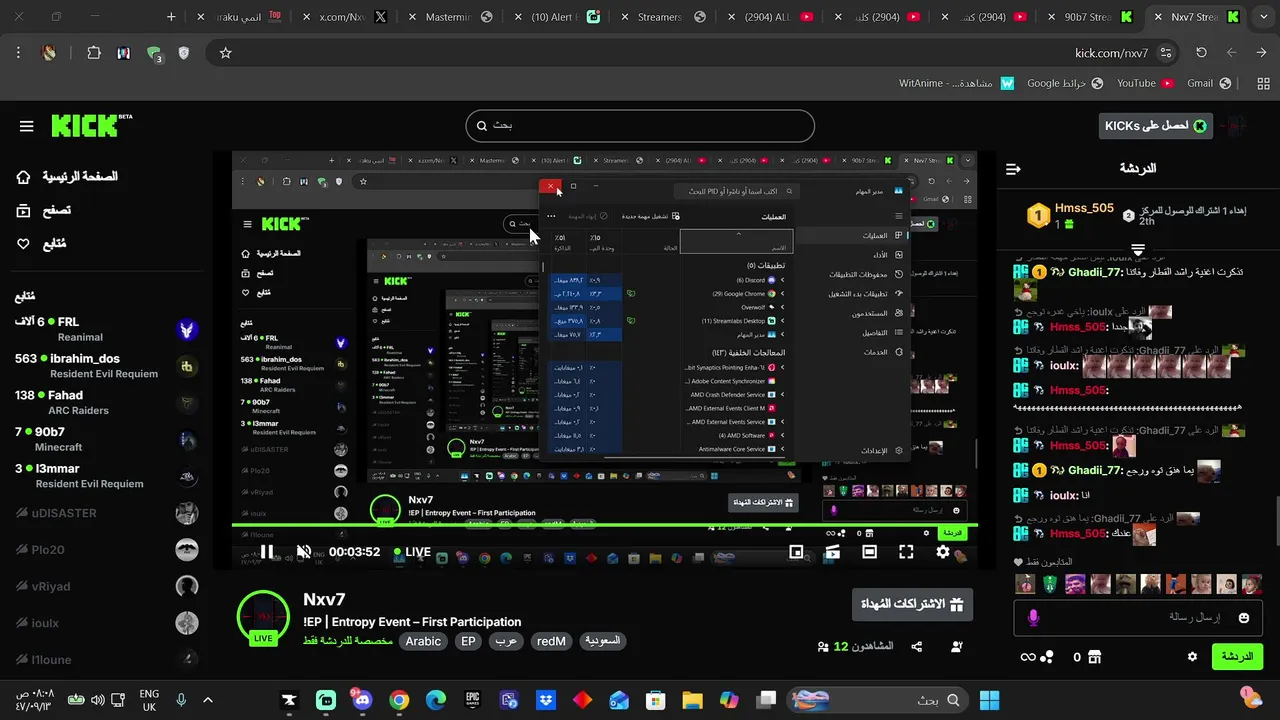Viewport: 1280px width, 720px height.
Task: Open the player settings gear
Action: [x=943, y=552]
